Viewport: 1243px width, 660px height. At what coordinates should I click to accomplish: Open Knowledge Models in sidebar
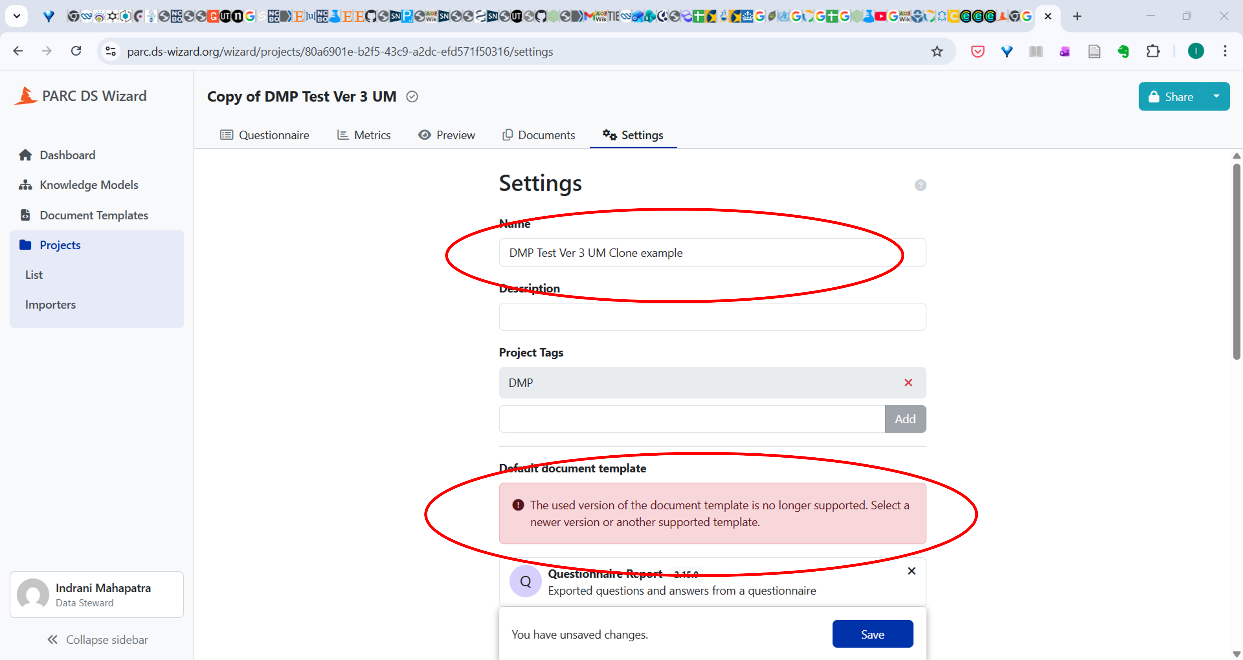(x=88, y=185)
